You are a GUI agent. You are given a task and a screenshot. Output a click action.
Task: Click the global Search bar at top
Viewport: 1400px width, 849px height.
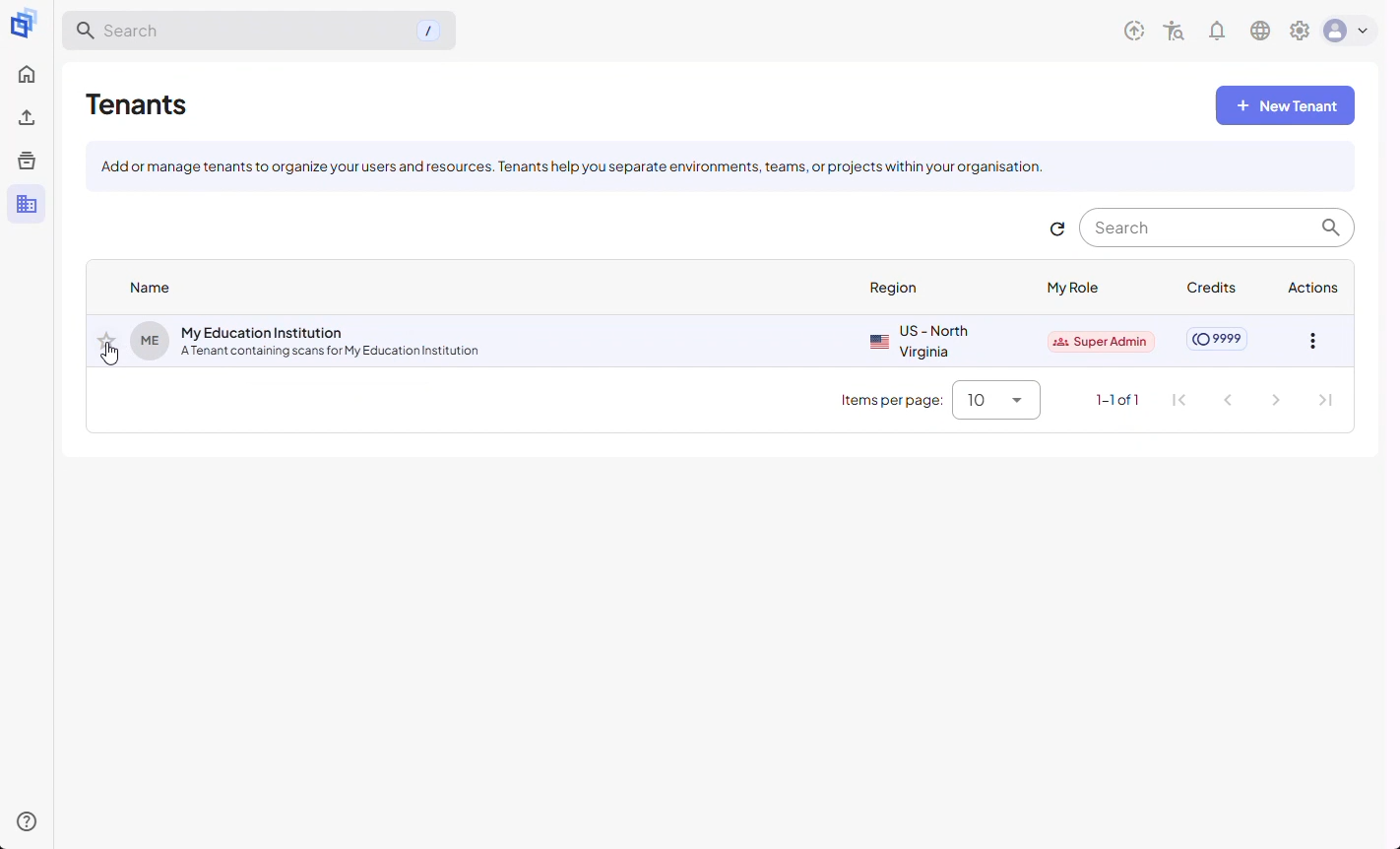pos(259,32)
